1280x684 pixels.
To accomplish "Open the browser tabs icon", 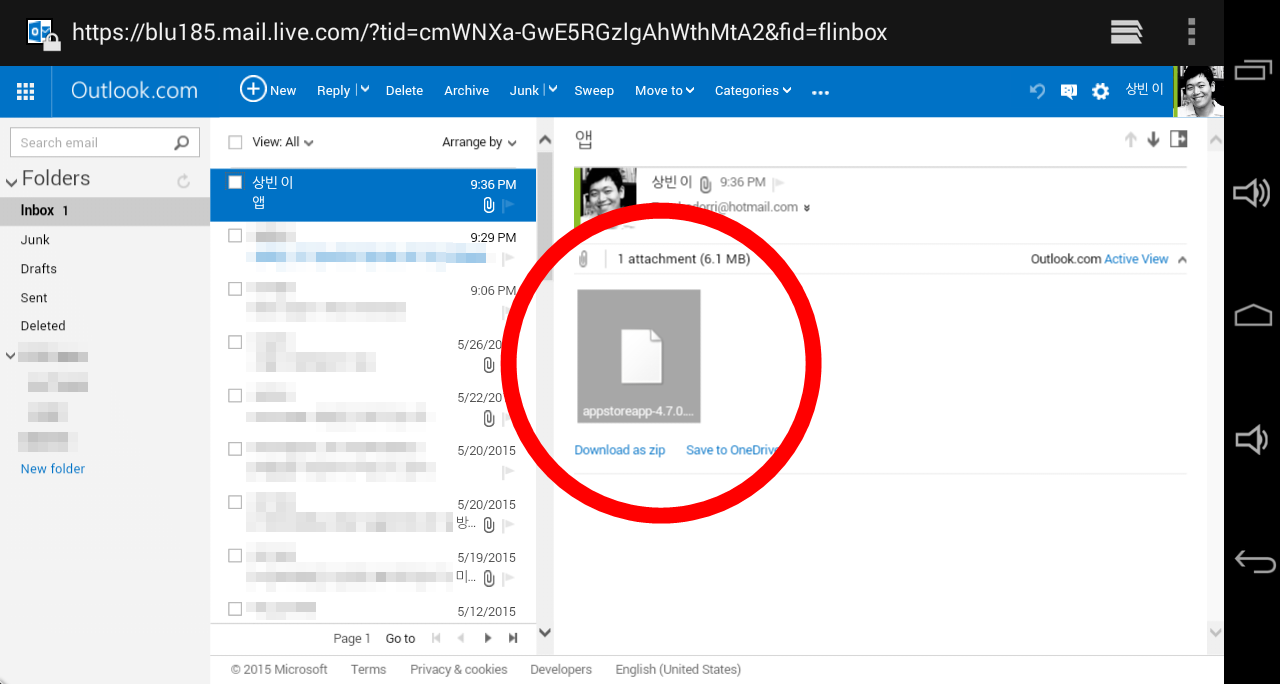I will 1126,32.
